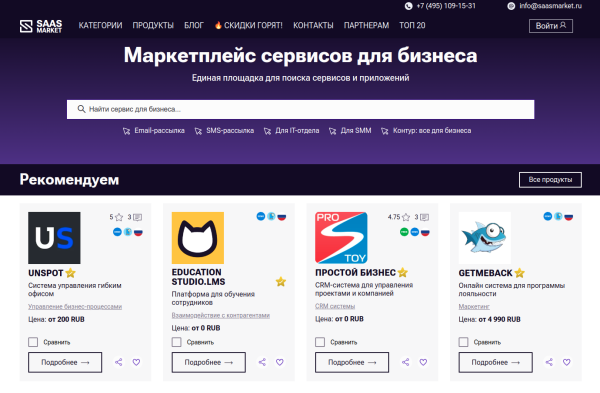Click the phone icon beside +7 (495) 109-15-31
This screenshot has height=393, width=600.
click(x=409, y=6)
